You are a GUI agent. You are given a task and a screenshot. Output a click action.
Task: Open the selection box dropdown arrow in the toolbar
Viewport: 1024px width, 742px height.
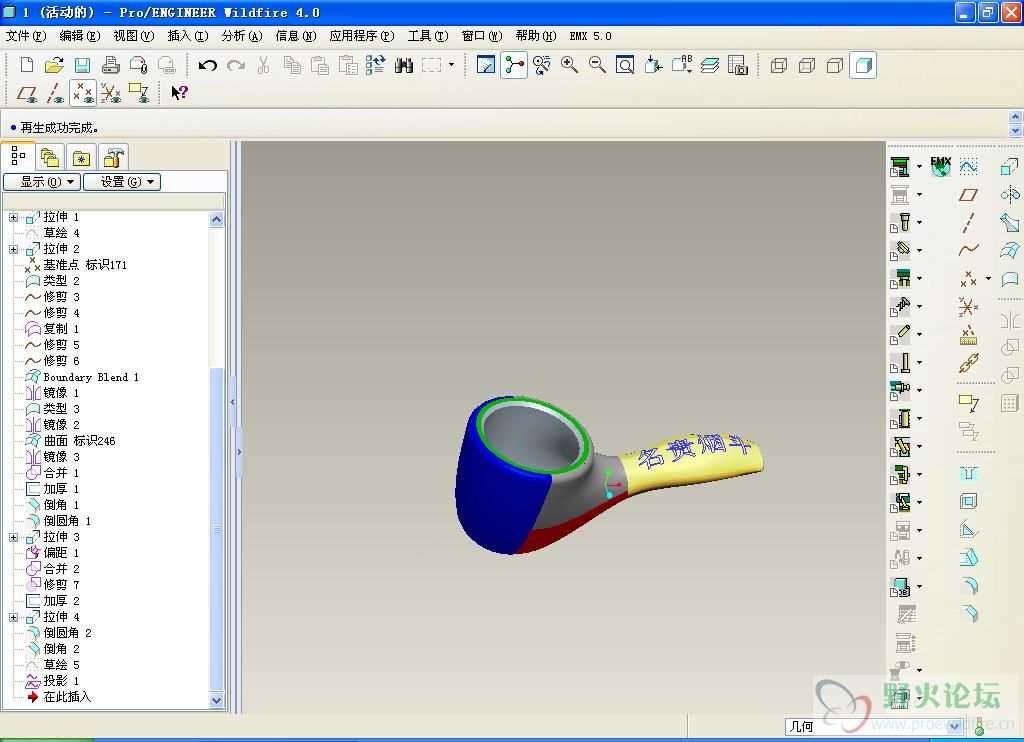tap(451, 65)
